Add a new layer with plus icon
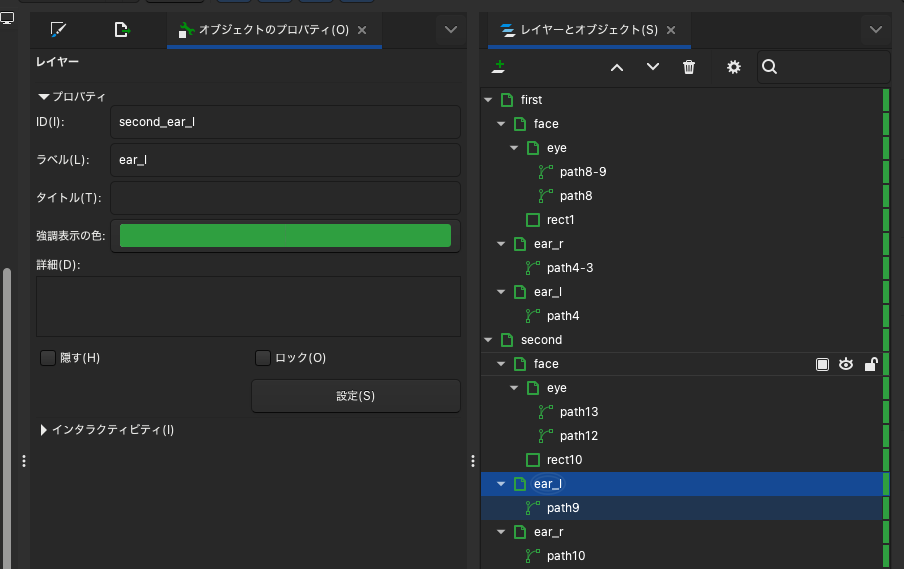The width and height of the screenshot is (904, 569). tap(499, 67)
